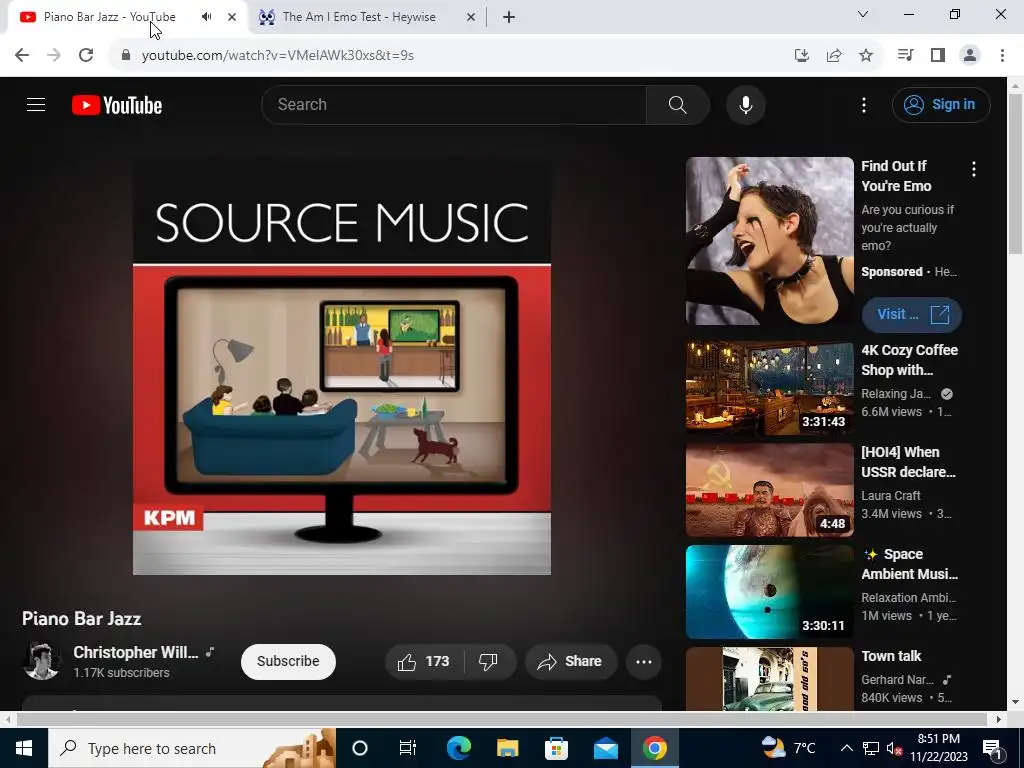This screenshot has width=1024, height=768.
Task: Open weather widget showing 7°C
Action: pyautogui.click(x=789, y=748)
